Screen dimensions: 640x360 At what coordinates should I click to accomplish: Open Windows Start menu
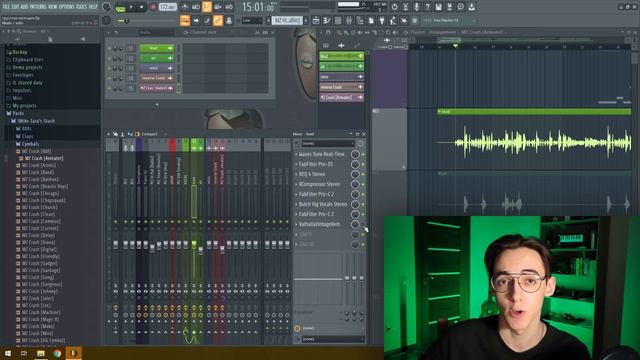[8, 353]
